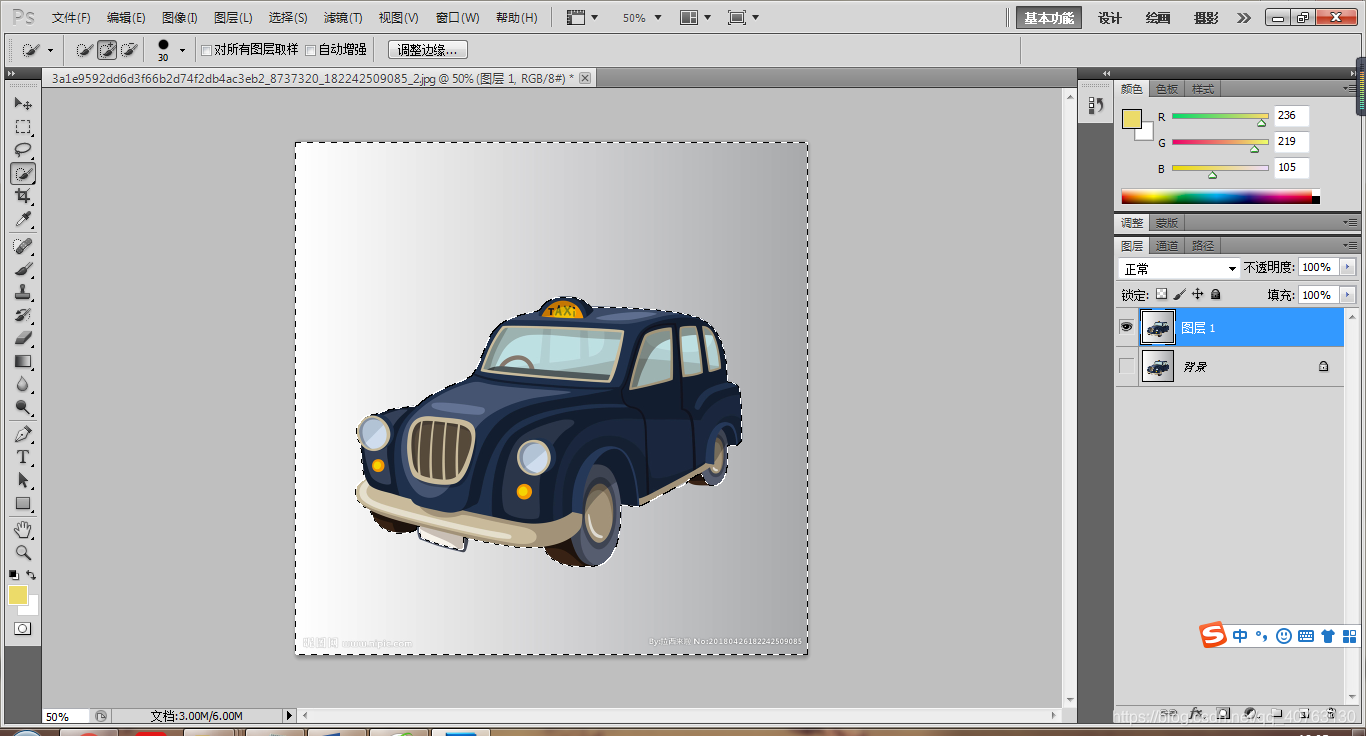The width and height of the screenshot is (1366, 736).
Task: Open the 文件(F) menu
Action: pos(71,18)
